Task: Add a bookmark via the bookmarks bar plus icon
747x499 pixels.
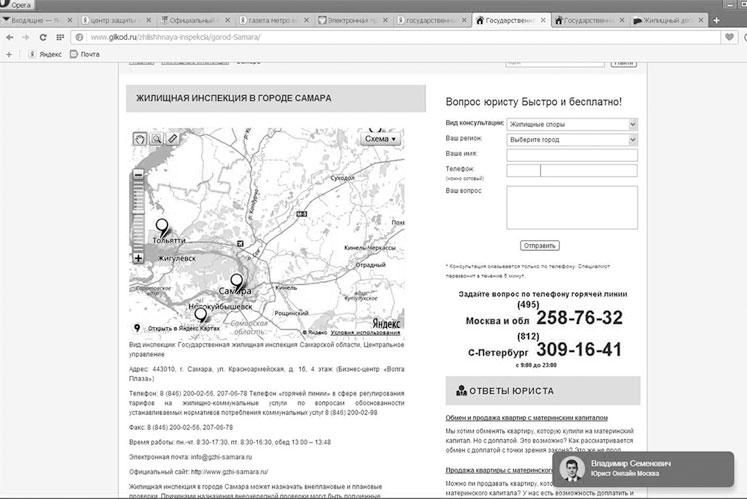Action: [9, 54]
